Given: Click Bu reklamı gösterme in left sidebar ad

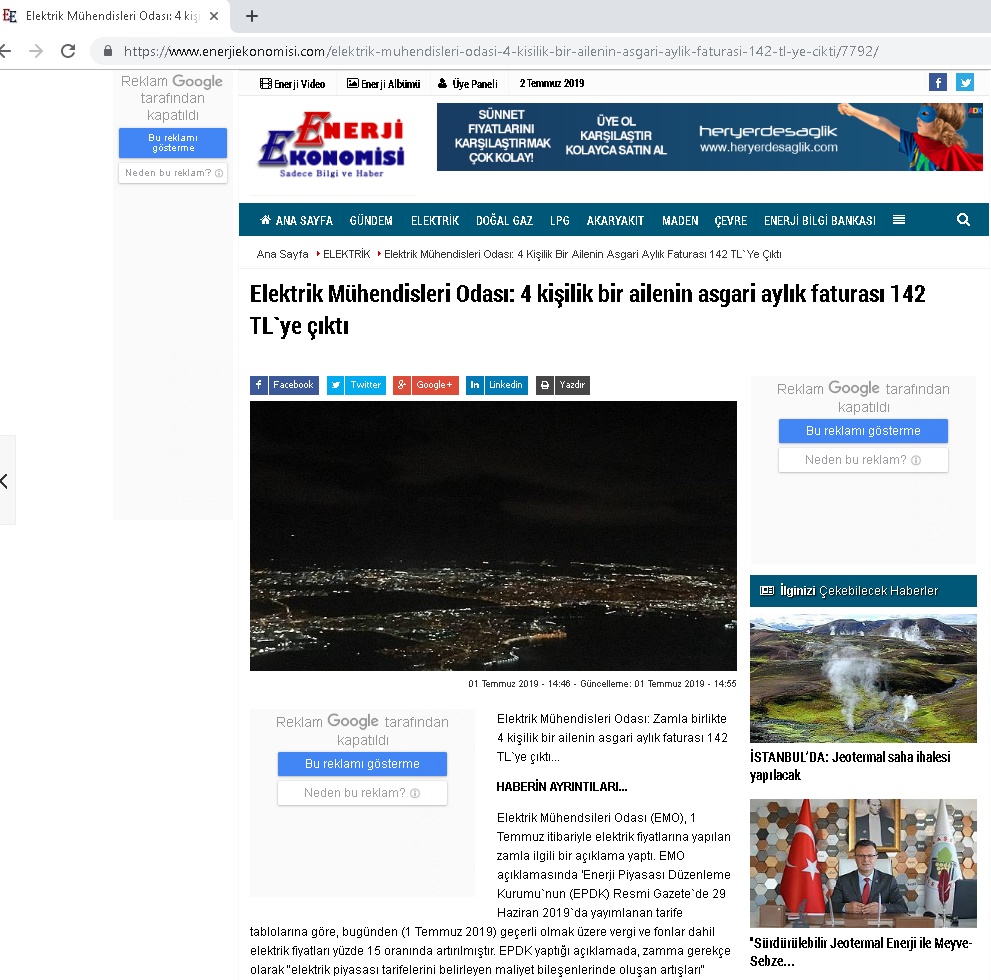Looking at the screenshot, I should click(173, 143).
